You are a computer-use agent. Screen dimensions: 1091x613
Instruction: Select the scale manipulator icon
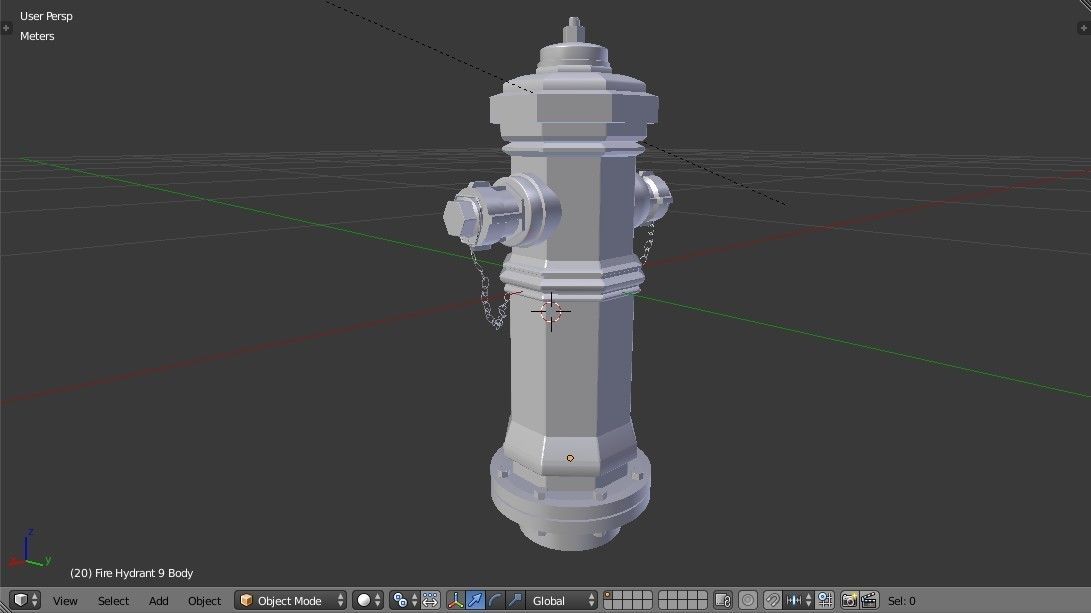515,600
